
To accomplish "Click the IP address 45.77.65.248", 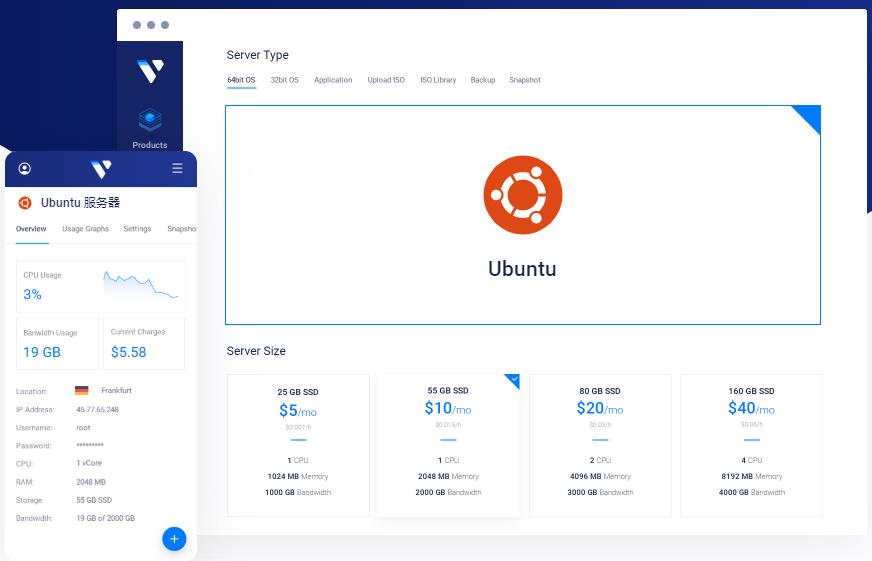I will tap(97, 409).
